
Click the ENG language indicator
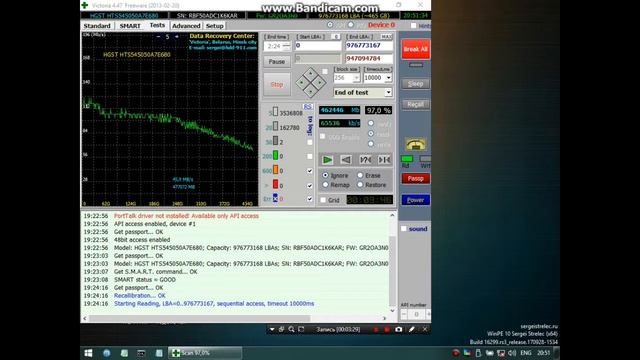(526, 353)
